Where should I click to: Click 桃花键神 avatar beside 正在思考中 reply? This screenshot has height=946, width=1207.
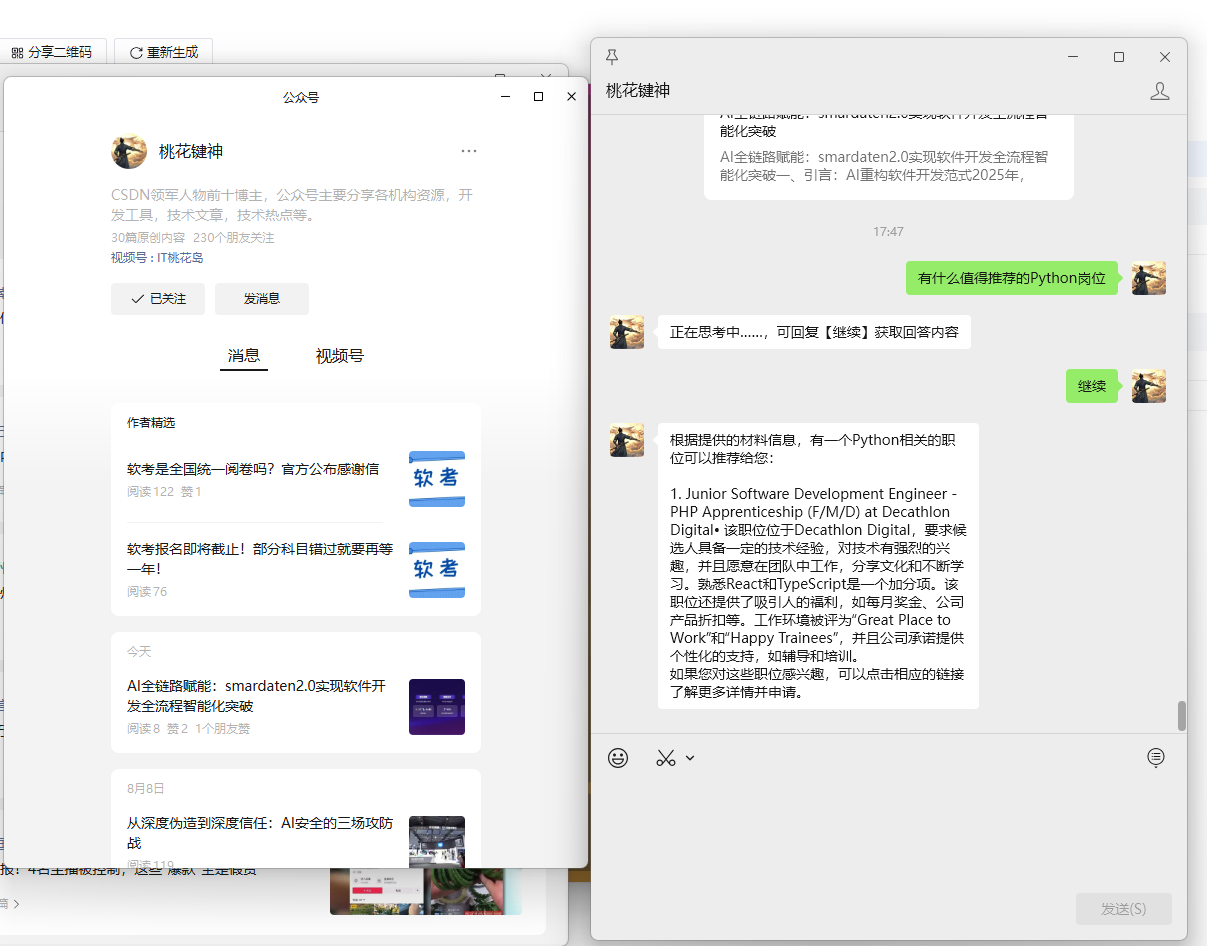627,332
